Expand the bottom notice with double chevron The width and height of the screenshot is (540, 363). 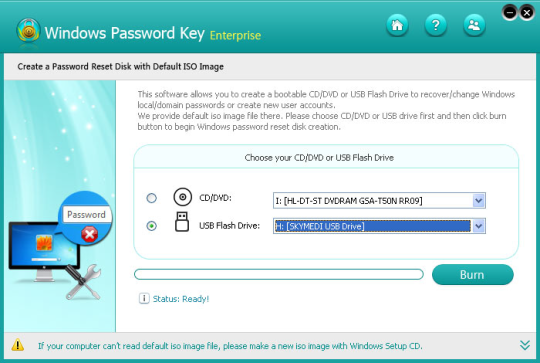pos(525,345)
